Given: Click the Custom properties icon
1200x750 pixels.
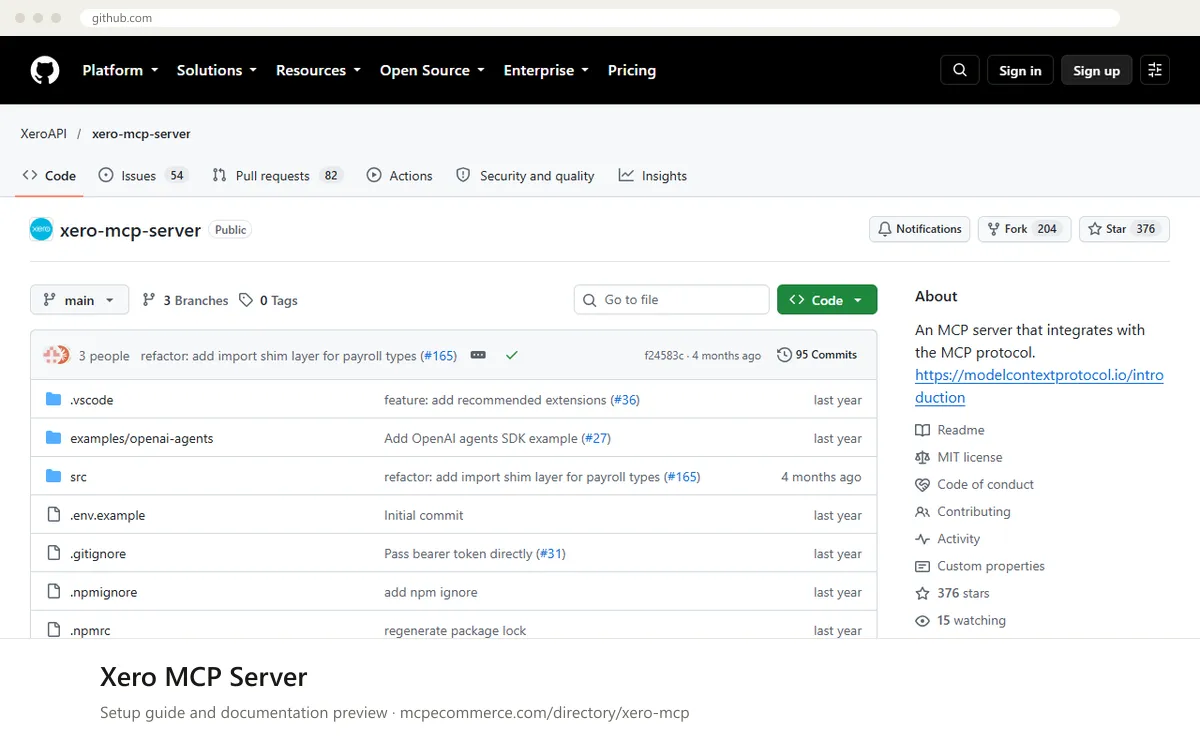Looking at the screenshot, I should [922, 566].
